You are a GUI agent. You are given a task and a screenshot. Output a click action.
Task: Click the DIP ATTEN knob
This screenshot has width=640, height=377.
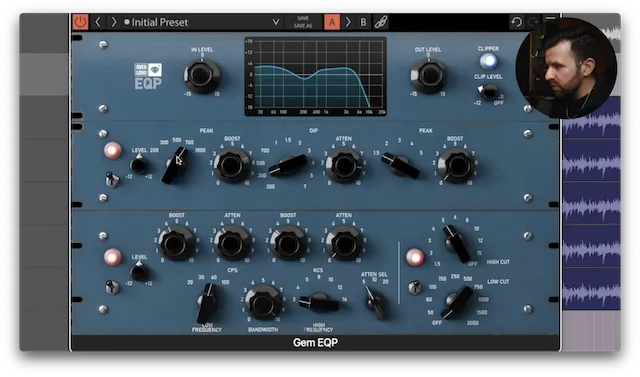click(344, 165)
